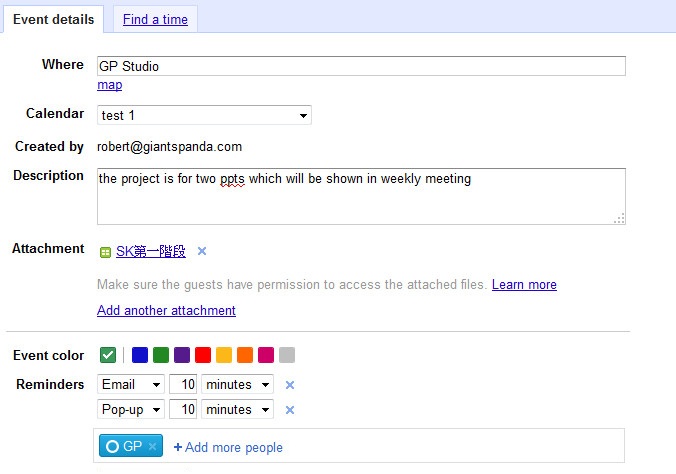Choose the purple event color

point(182,355)
